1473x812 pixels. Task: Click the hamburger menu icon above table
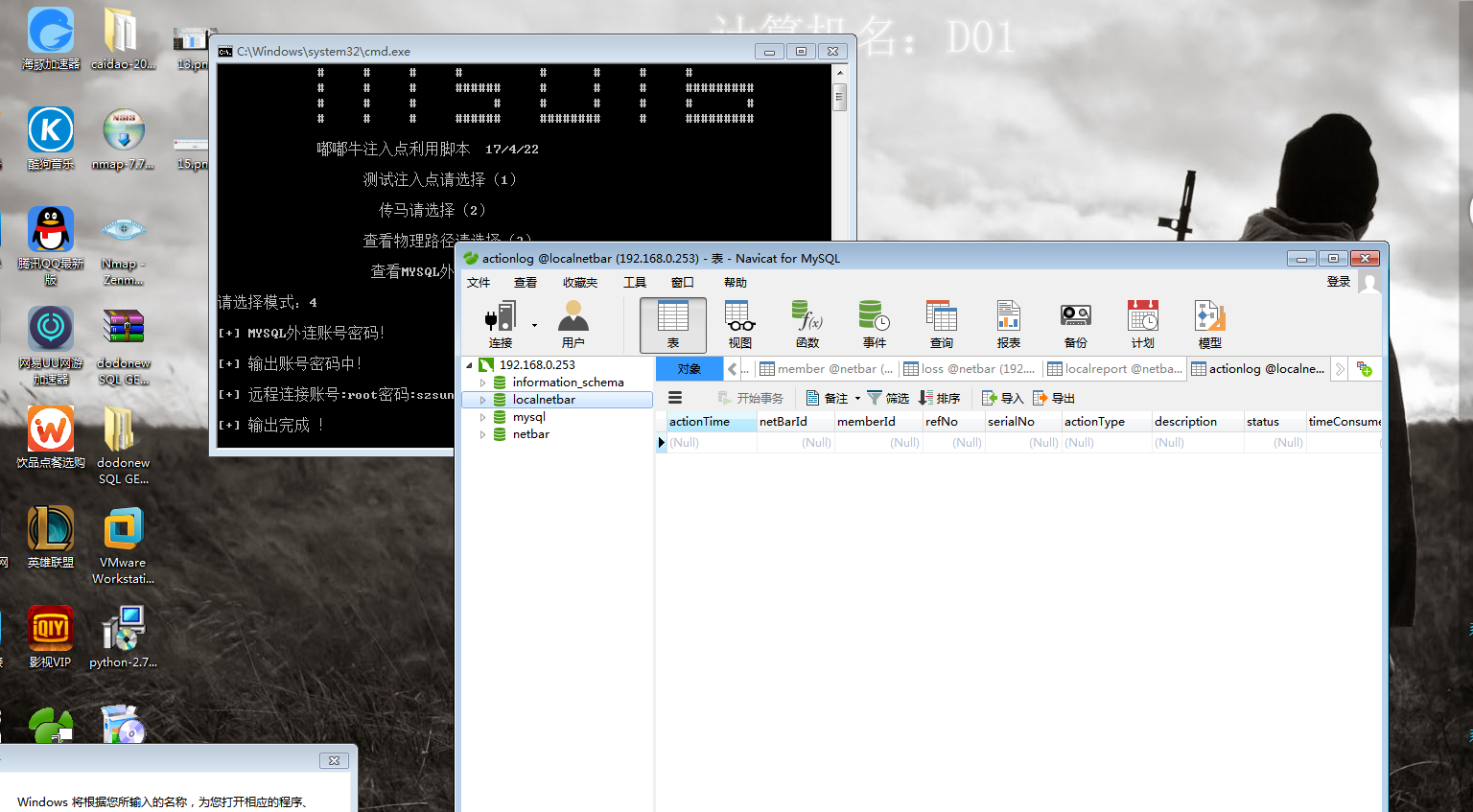coord(675,398)
